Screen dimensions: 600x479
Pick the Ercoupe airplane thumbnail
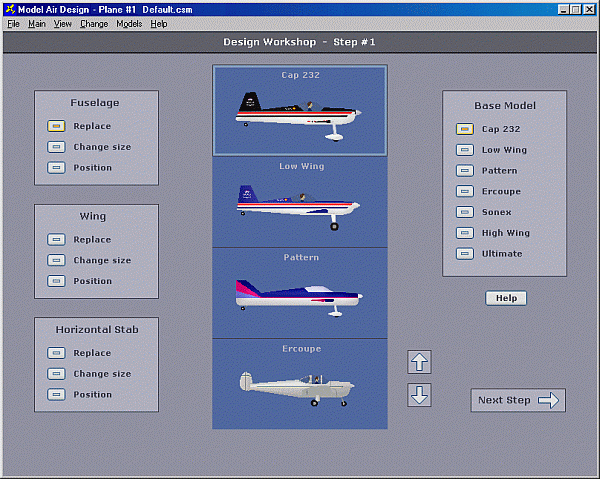tap(300, 384)
